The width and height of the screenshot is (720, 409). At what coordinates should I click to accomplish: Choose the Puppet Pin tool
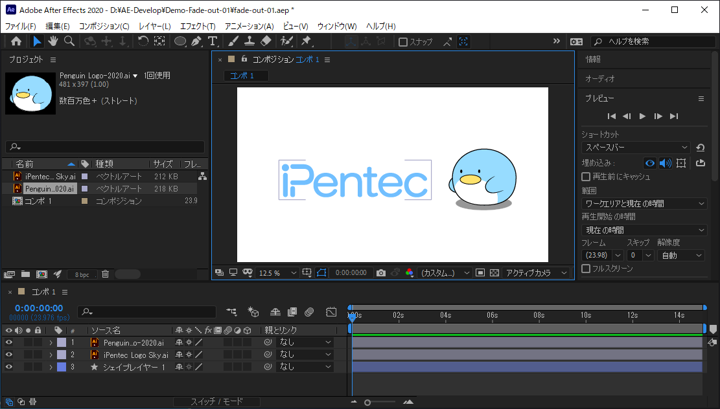point(306,41)
